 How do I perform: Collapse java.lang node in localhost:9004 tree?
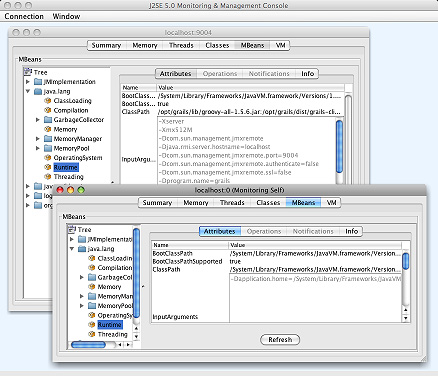(28, 91)
